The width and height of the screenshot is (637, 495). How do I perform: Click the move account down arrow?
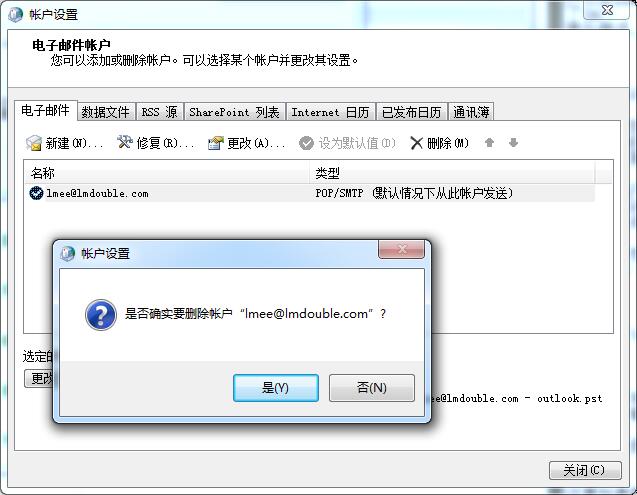point(514,143)
